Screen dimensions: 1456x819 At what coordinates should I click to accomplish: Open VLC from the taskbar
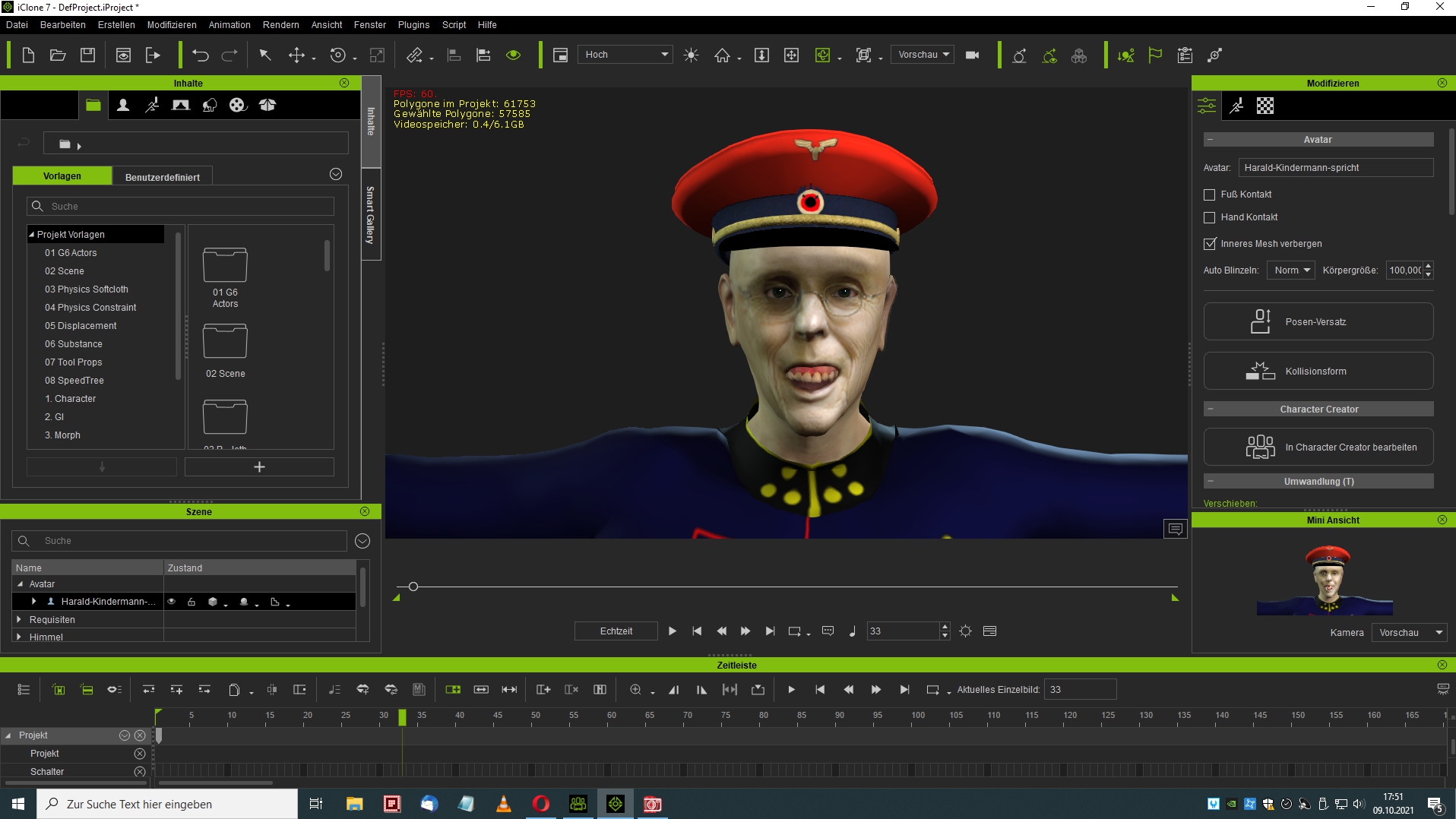(503, 804)
